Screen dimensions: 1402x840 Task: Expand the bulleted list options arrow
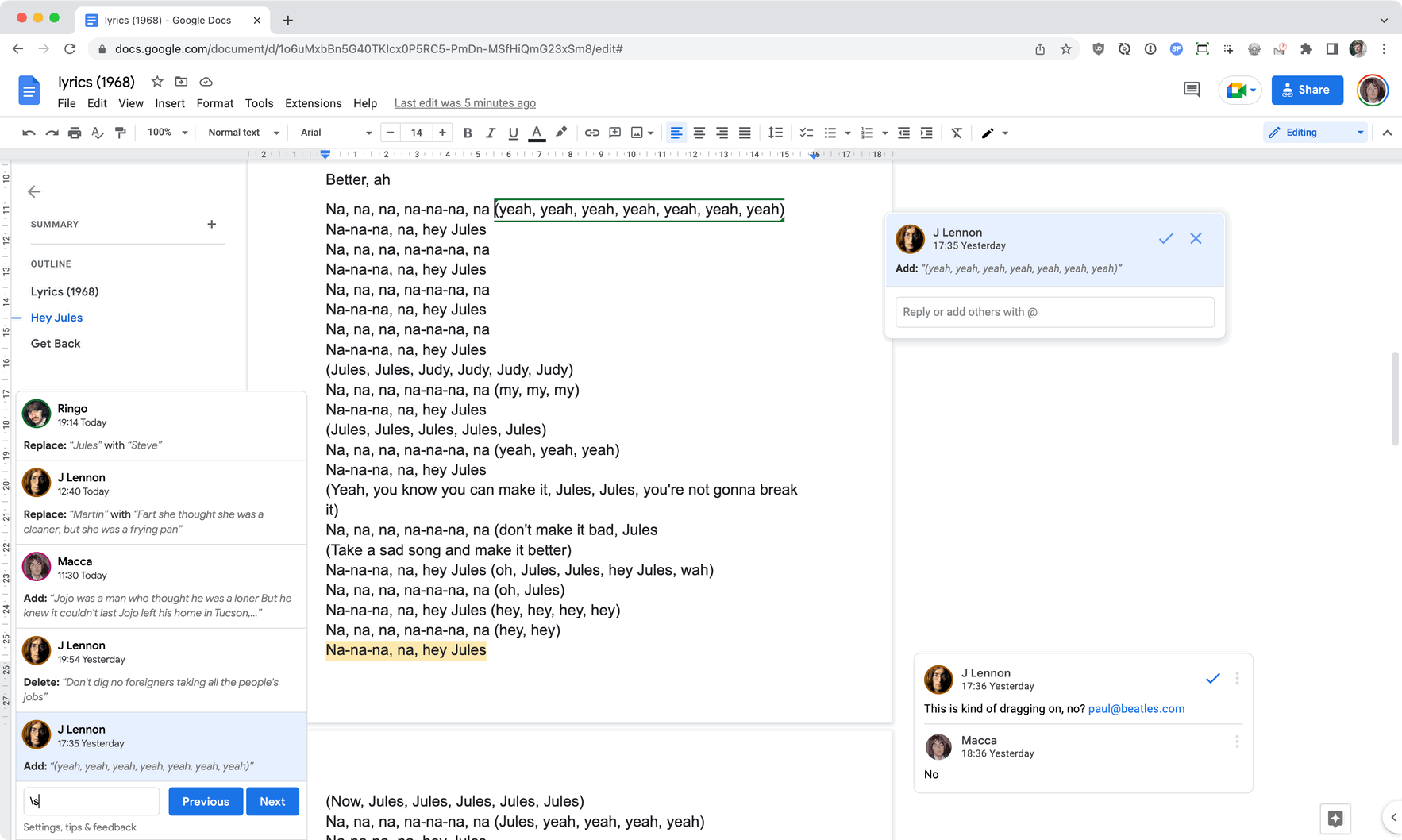pos(848,133)
